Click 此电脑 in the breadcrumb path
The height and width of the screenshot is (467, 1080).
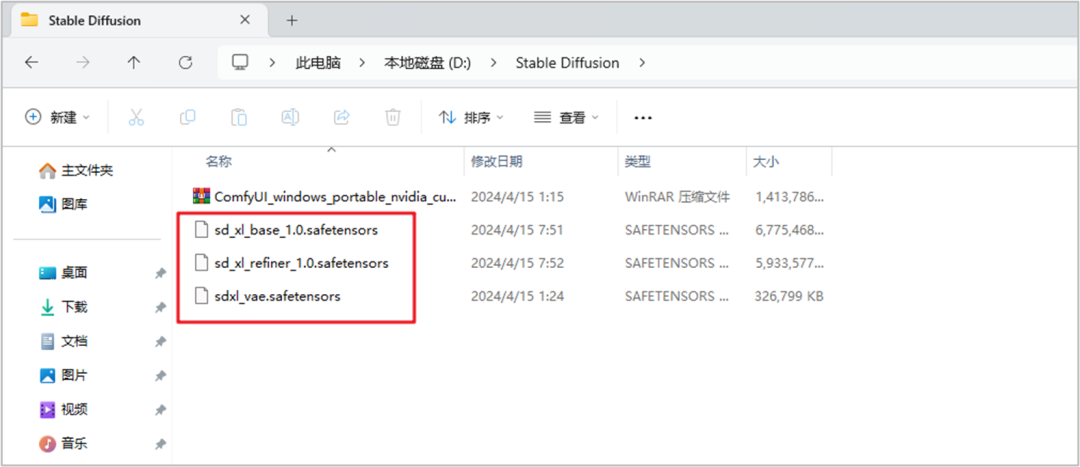318,63
